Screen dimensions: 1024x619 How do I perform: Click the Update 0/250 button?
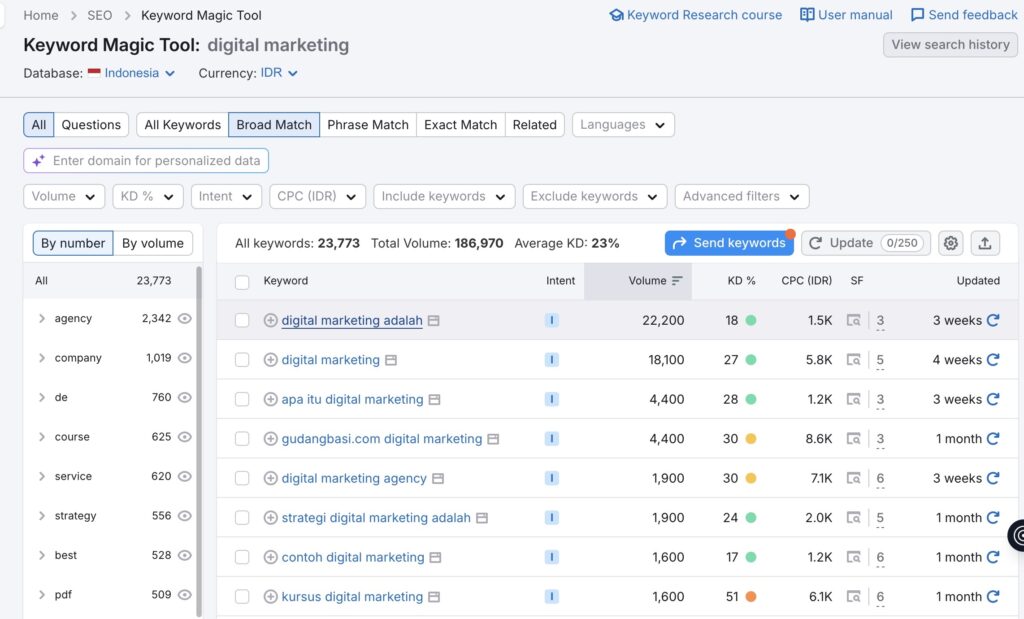(x=865, y=243)
